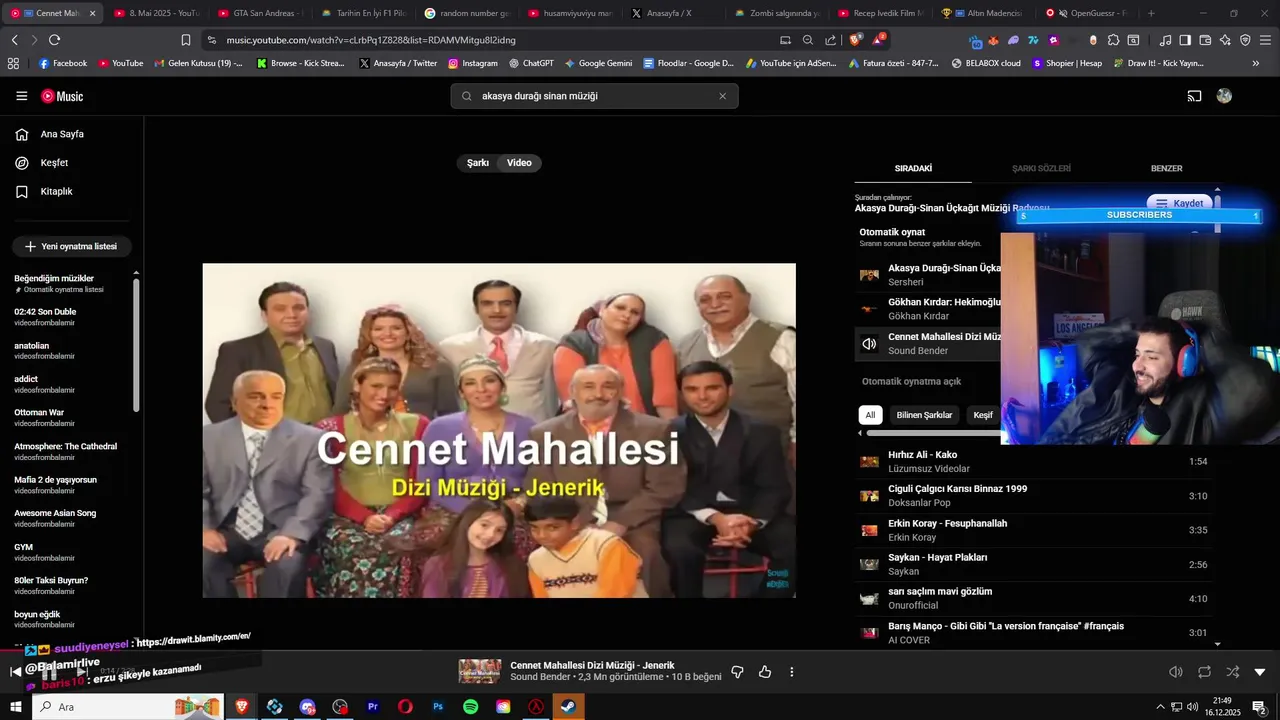The height and width of the screenshot is (720, 1280).
Task: Switch to Video mode
Action: (x=519, y=163)
